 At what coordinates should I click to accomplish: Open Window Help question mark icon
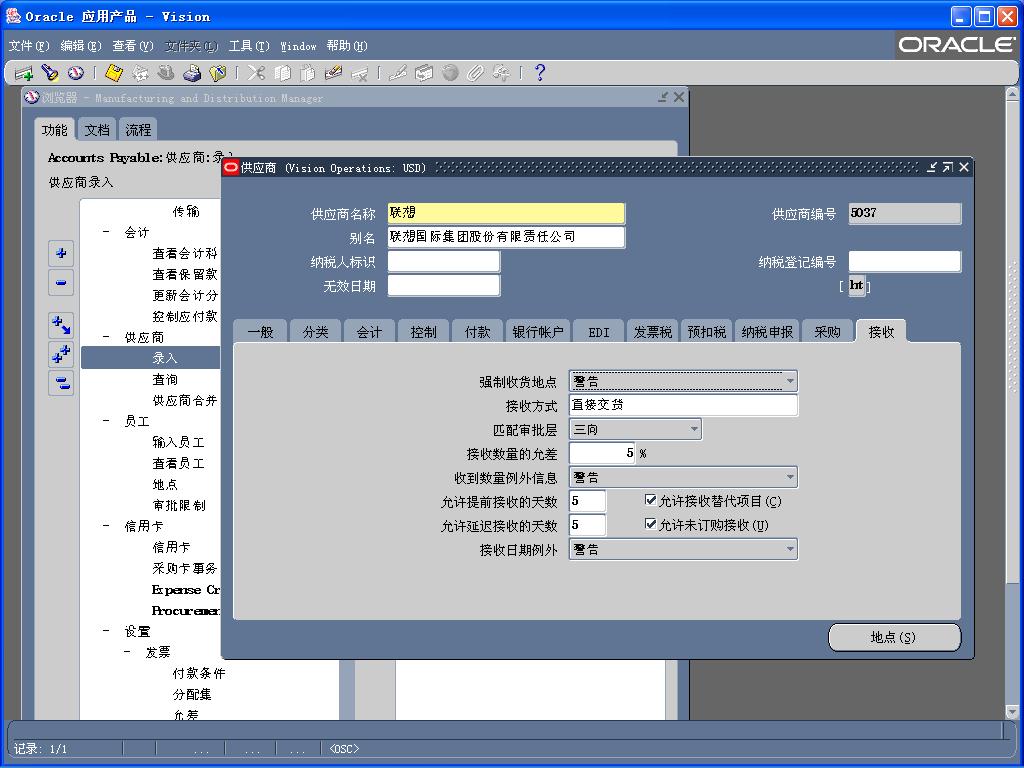coord(539,73)
